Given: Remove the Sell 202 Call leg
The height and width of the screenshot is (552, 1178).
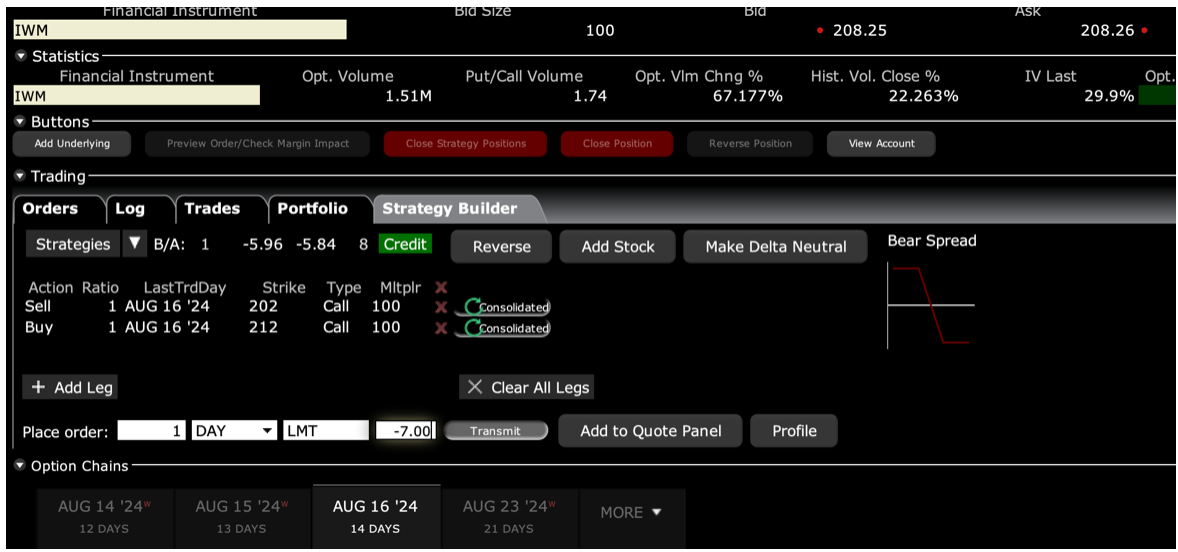Looking at the screenshot, I should tap(441, 306).
